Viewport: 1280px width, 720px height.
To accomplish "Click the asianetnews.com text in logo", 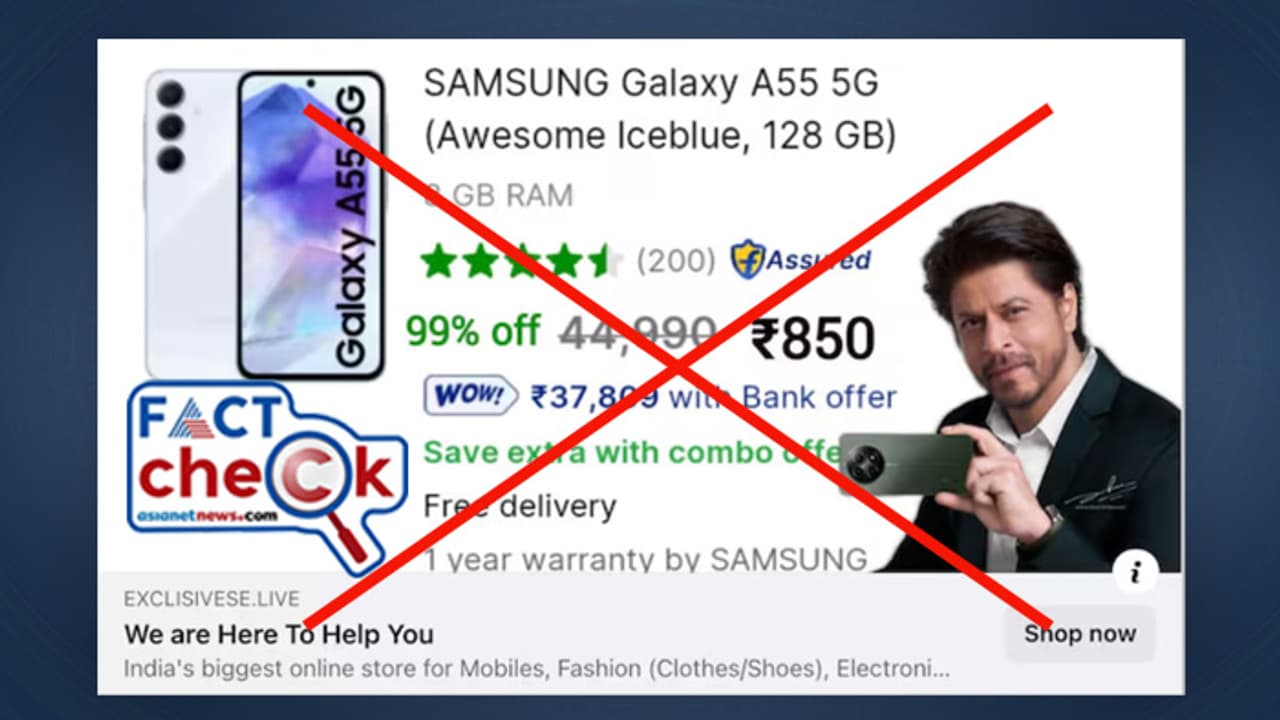I will coord(202,516).
